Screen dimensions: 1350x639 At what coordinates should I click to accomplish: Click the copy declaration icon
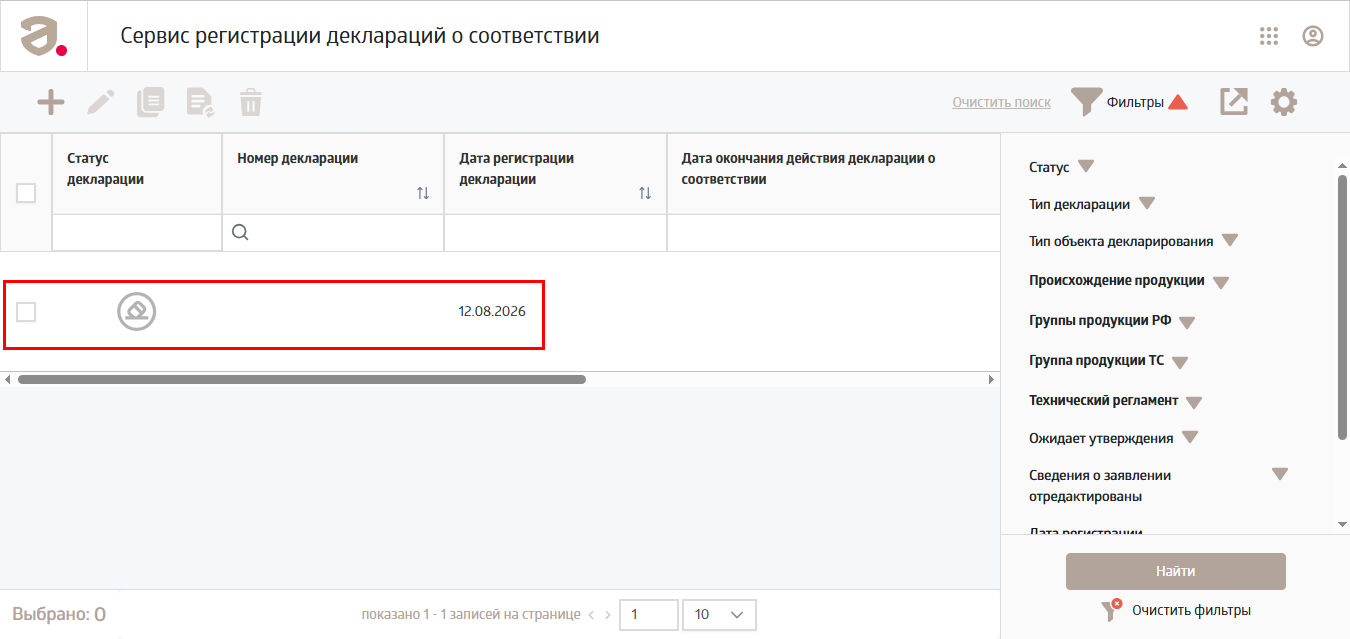(x=150, y=102)
